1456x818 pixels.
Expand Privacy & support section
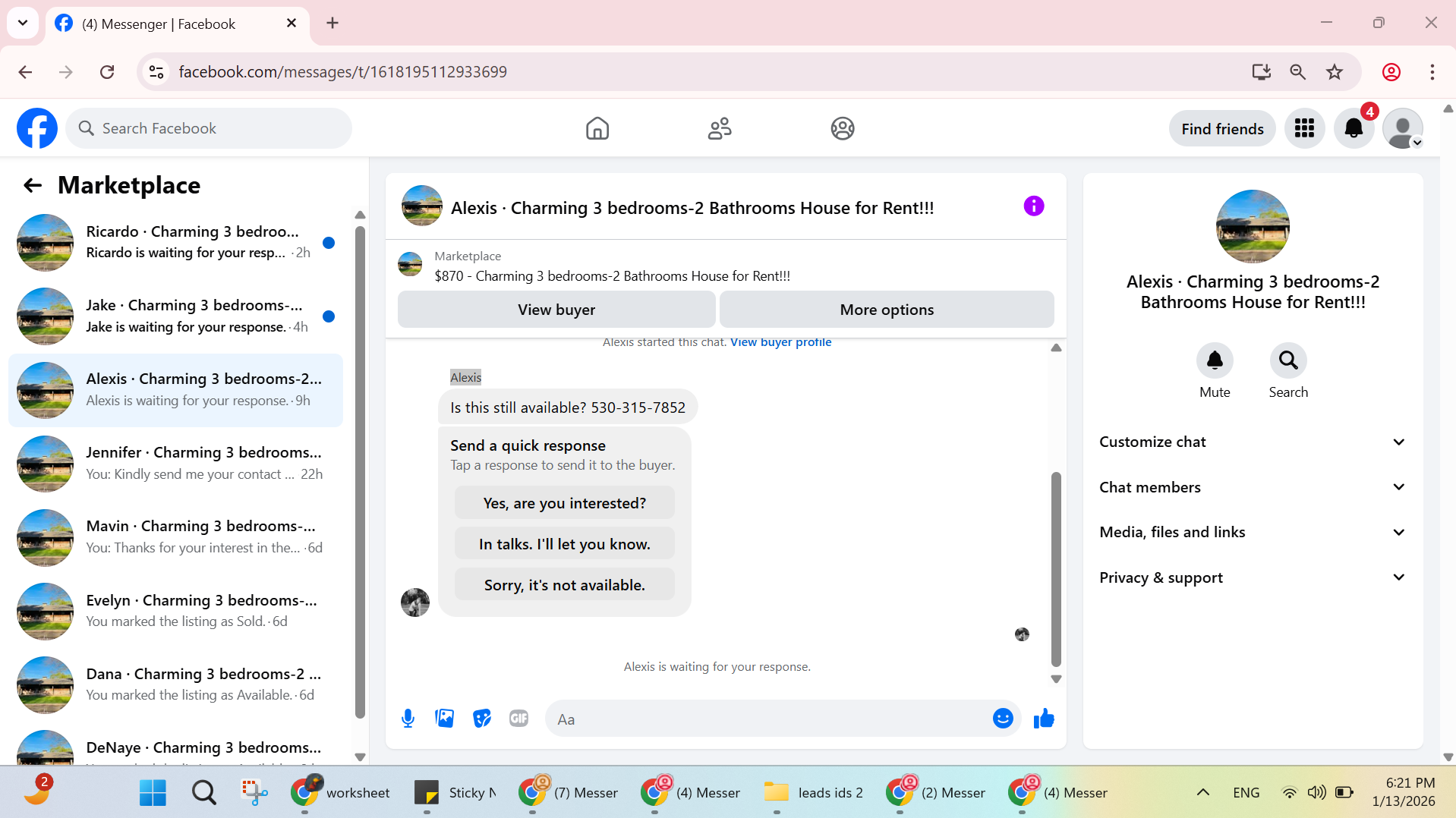click(1253, 577)
